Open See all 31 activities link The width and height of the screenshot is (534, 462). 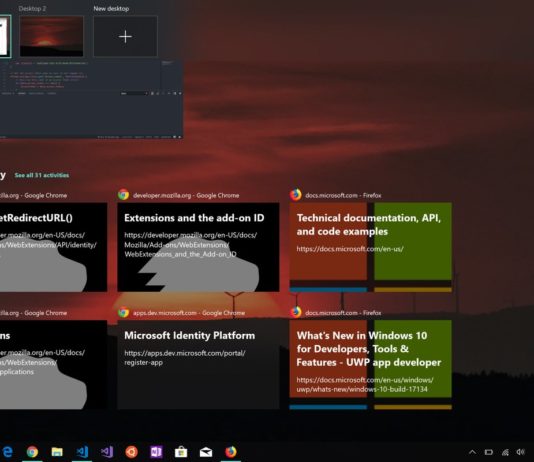(x=42, y=175)
